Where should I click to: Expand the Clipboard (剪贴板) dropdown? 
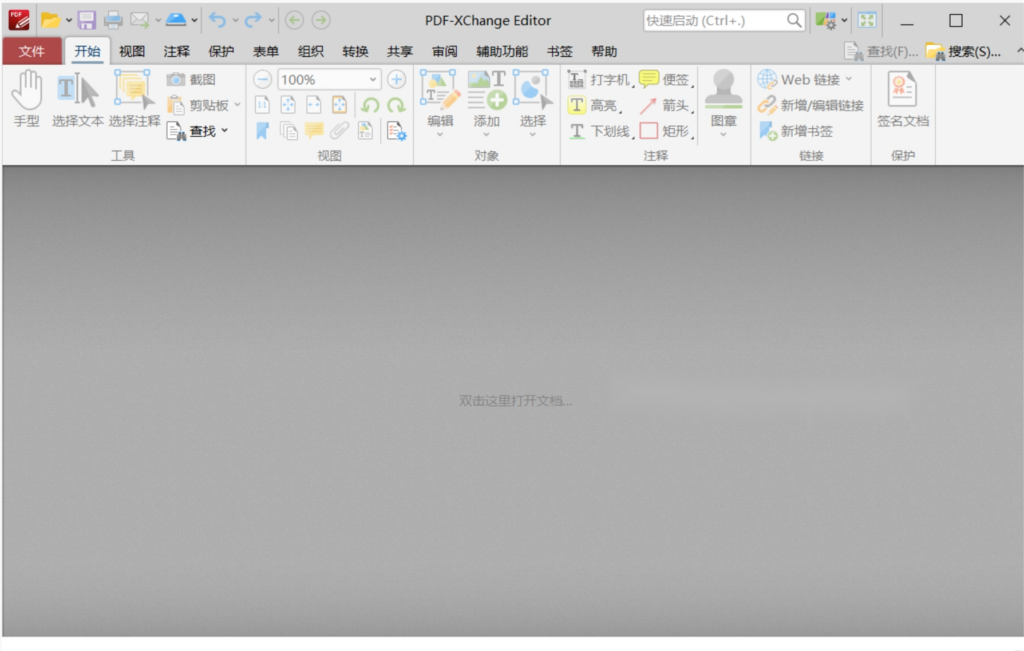pyautogui.click(x=237, y=105)
